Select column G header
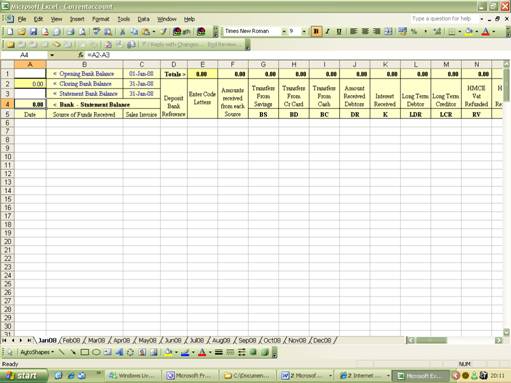Screen dimensions: 511x383 [263, 64]
